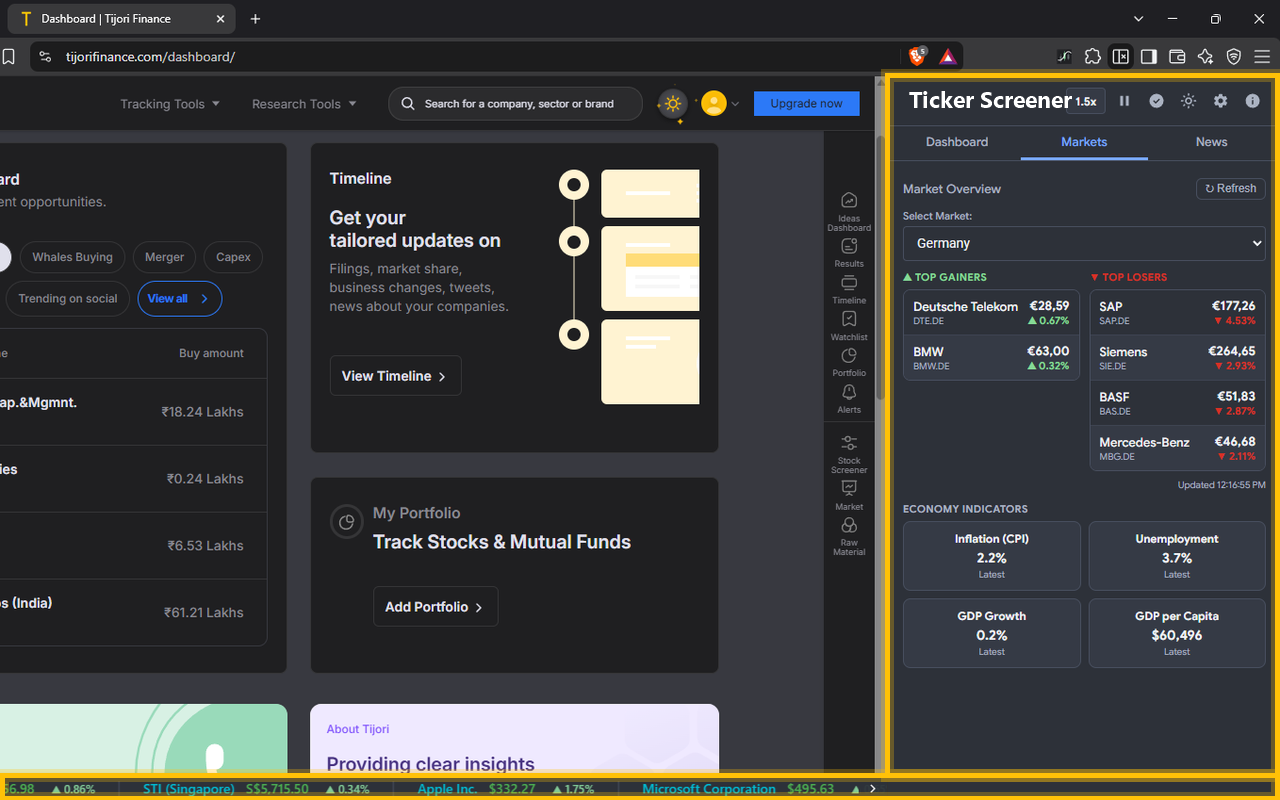This screenshot has height=800, width=1280.
Task: Open Results in the Tijori sidebar
Action: (849, 252)
